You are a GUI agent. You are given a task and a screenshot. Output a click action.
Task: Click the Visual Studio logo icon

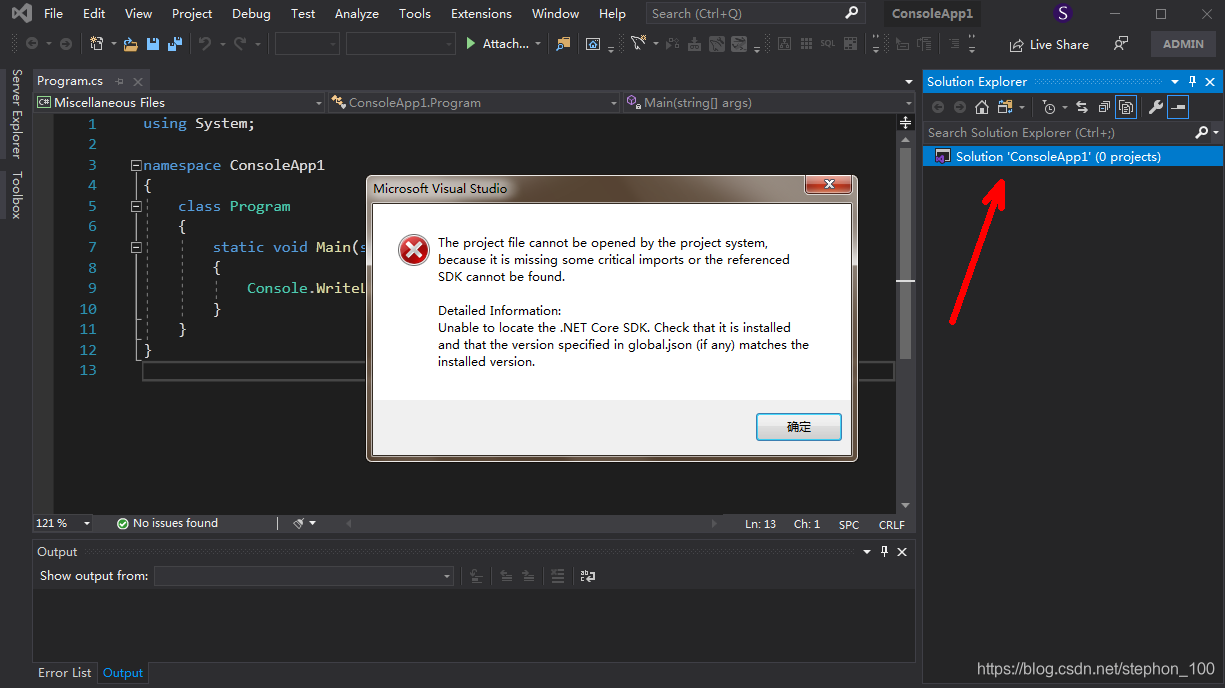click(21, 14)
